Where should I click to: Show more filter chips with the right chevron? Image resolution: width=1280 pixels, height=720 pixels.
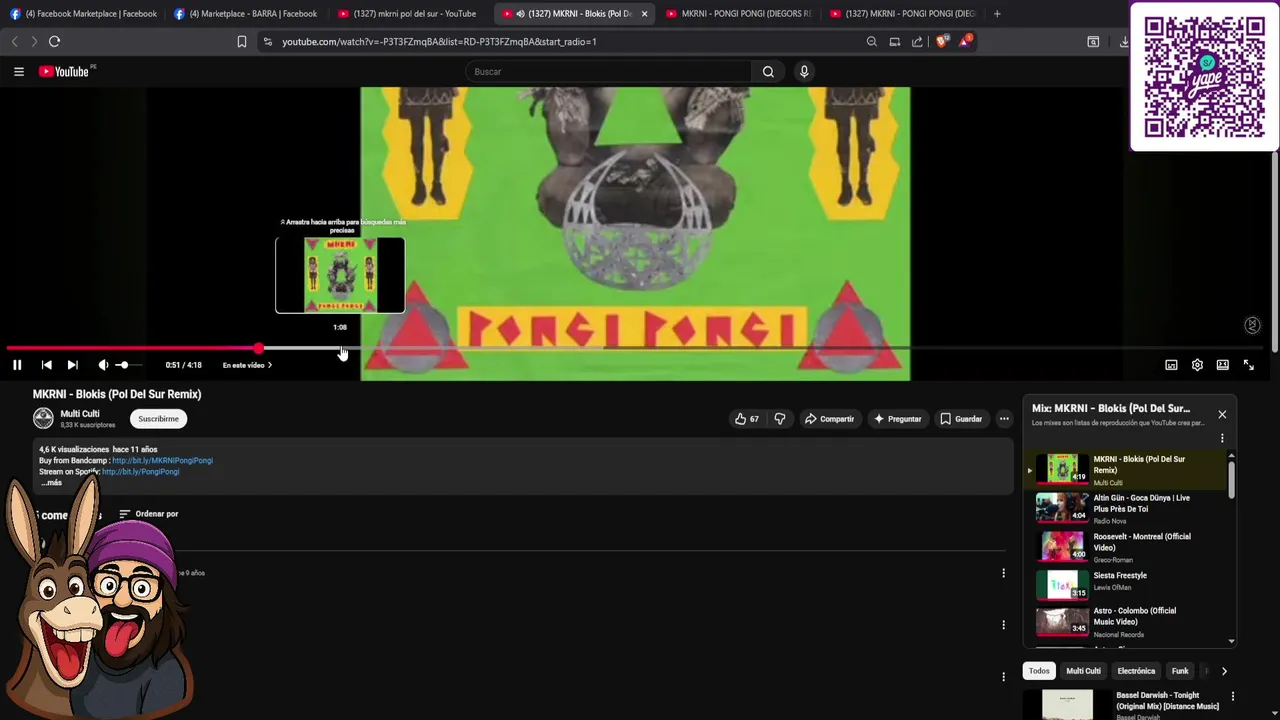click(x=1224, y=671)
